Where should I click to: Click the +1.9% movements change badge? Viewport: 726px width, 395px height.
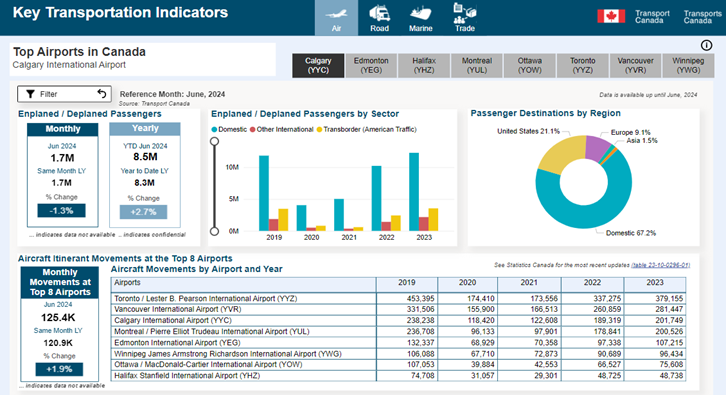click(x=59, y=369)
